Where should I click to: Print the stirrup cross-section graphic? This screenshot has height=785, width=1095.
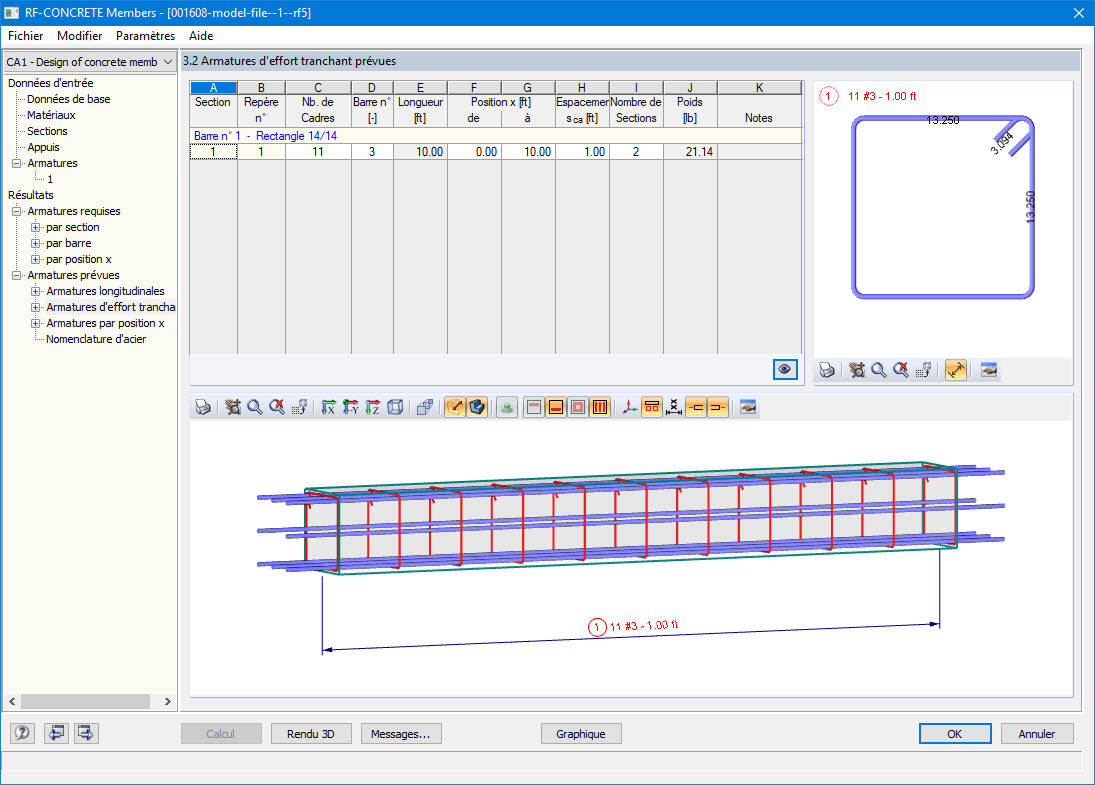pyautogui.click(x=827, y=370)
